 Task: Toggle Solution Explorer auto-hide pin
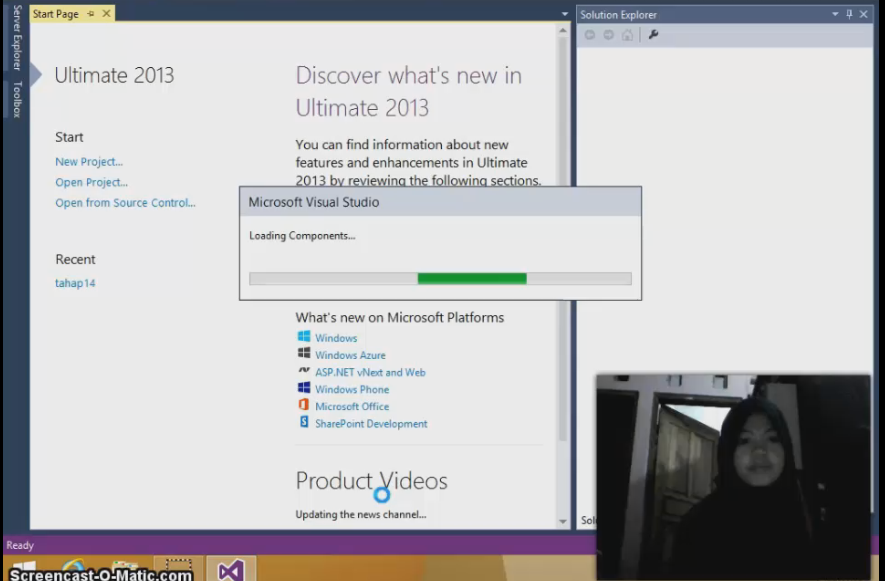[849, 14]
